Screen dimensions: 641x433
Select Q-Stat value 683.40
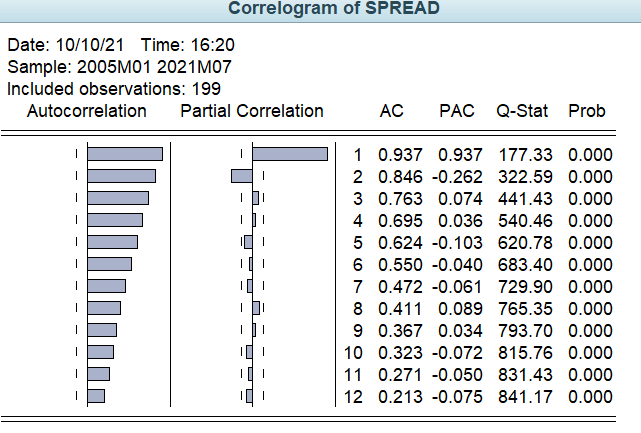click(525, 265)
